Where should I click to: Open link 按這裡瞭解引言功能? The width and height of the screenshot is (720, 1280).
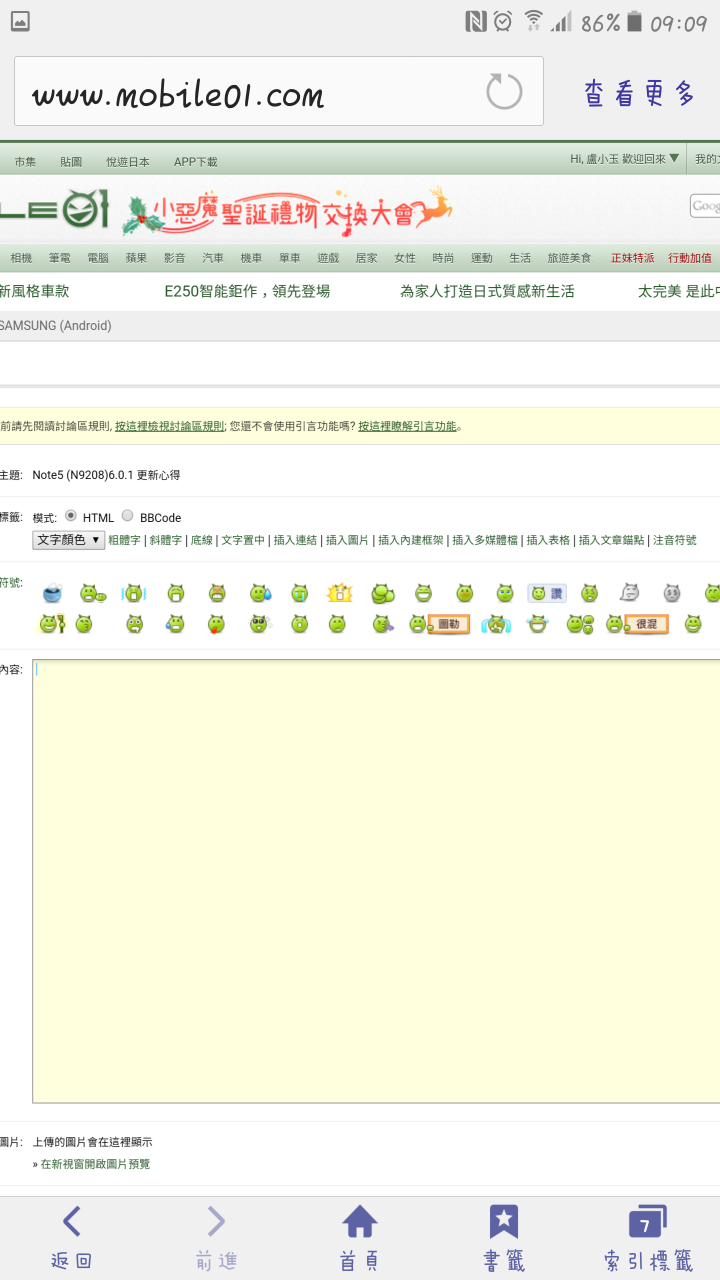point(407,426)
